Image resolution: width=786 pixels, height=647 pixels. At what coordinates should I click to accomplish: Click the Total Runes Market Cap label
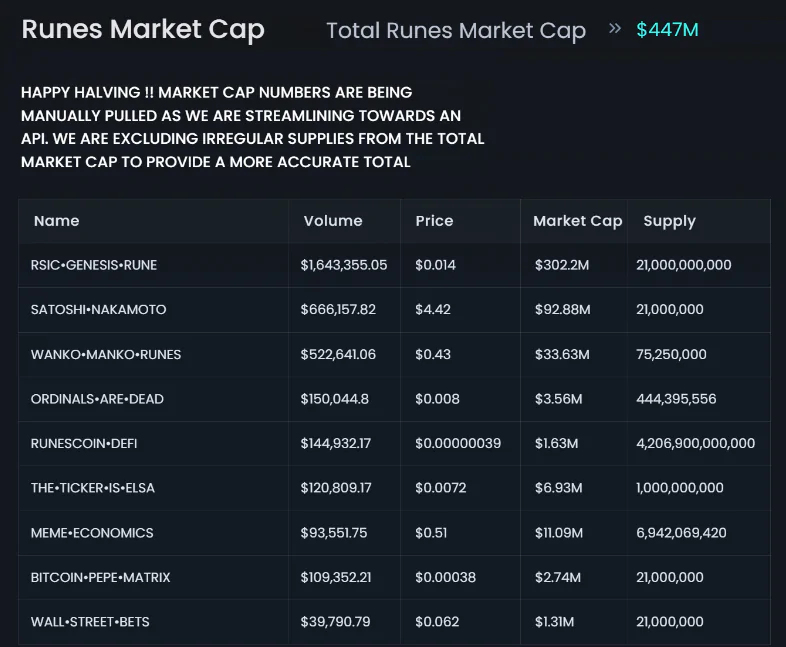456,31
